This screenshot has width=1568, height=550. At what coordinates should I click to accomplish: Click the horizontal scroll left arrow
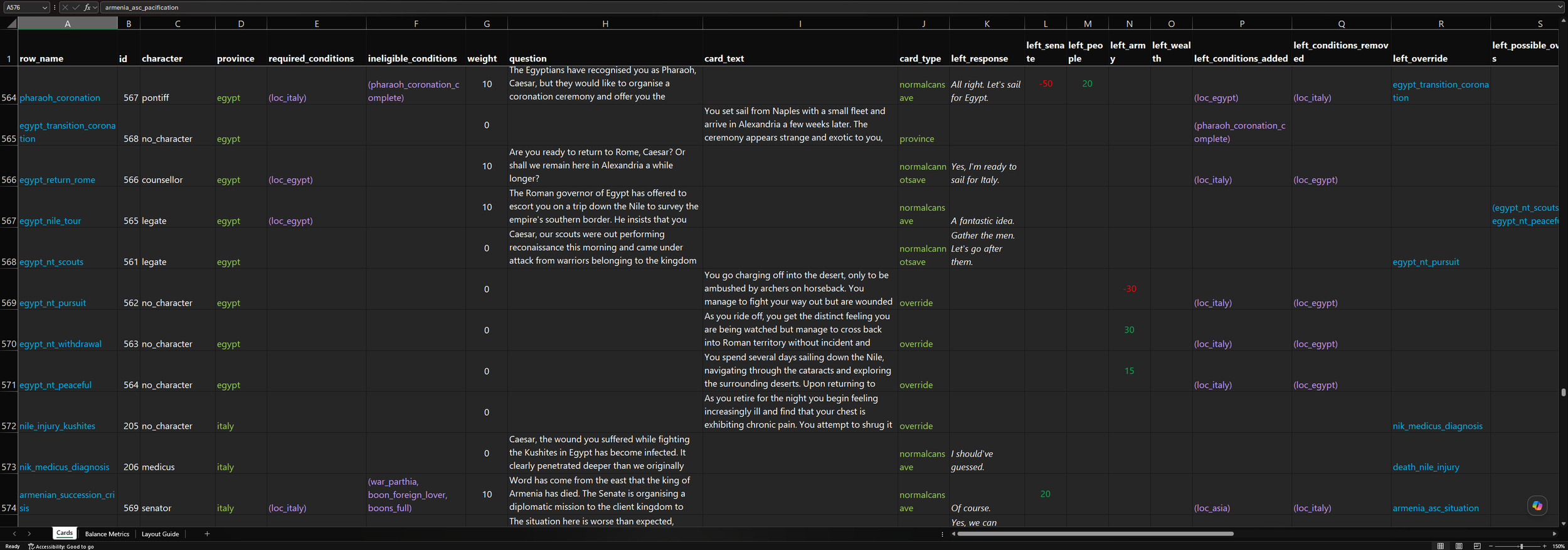953,534
